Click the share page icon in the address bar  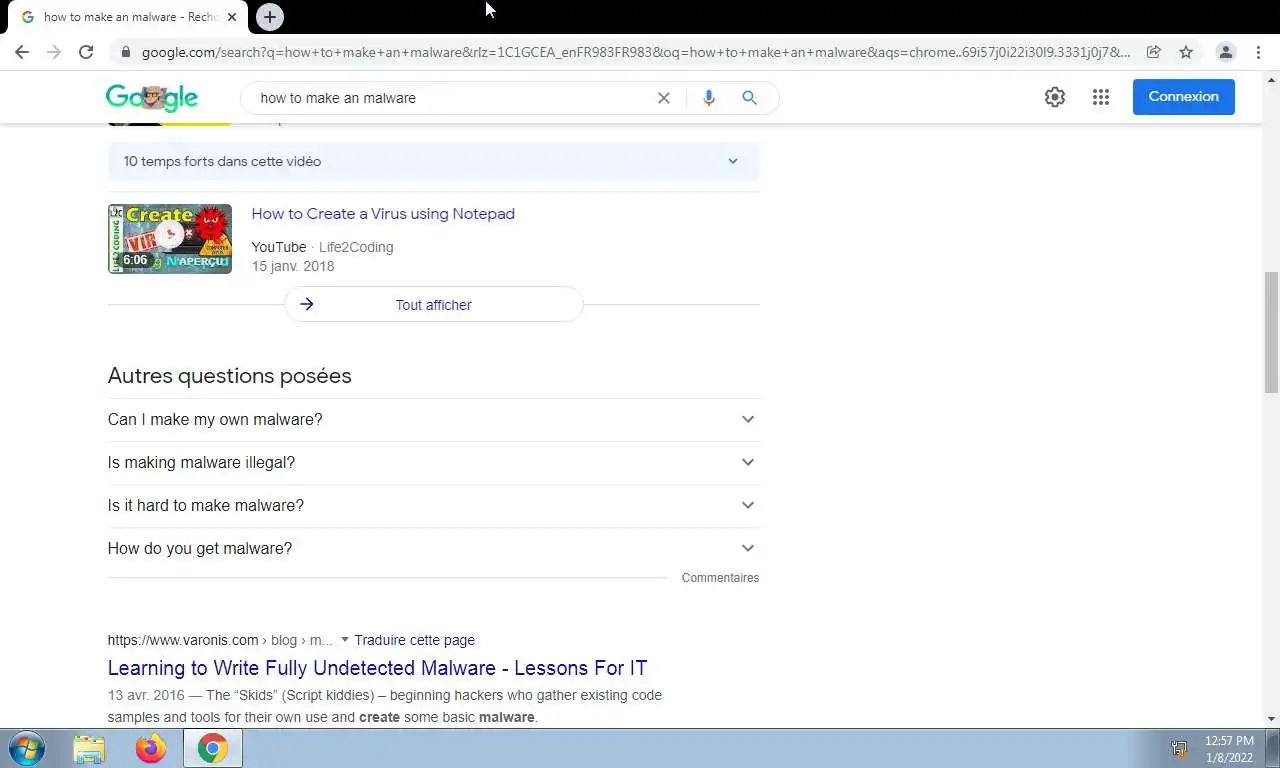pos(1153,52)
